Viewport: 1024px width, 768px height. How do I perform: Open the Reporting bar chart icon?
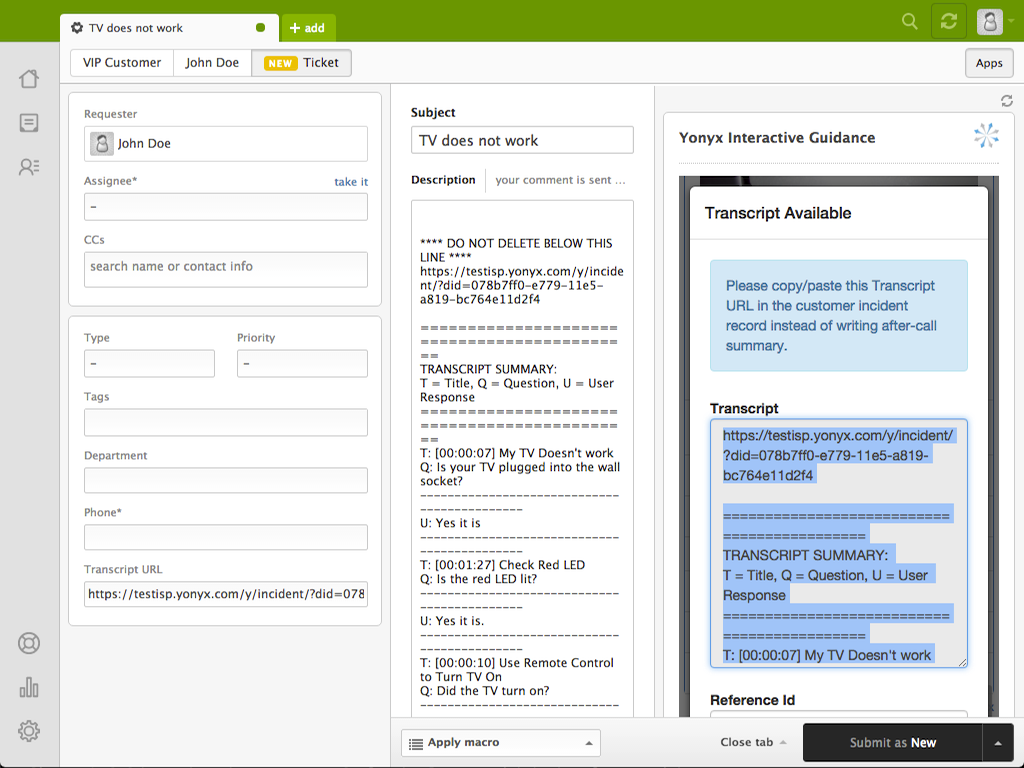click(x=29, y=687)
